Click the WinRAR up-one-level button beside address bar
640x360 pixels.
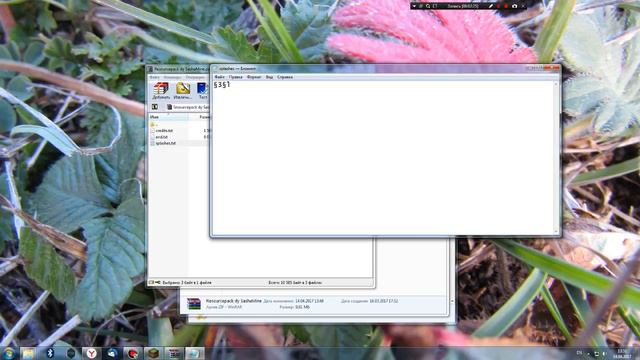click(155, 107)
